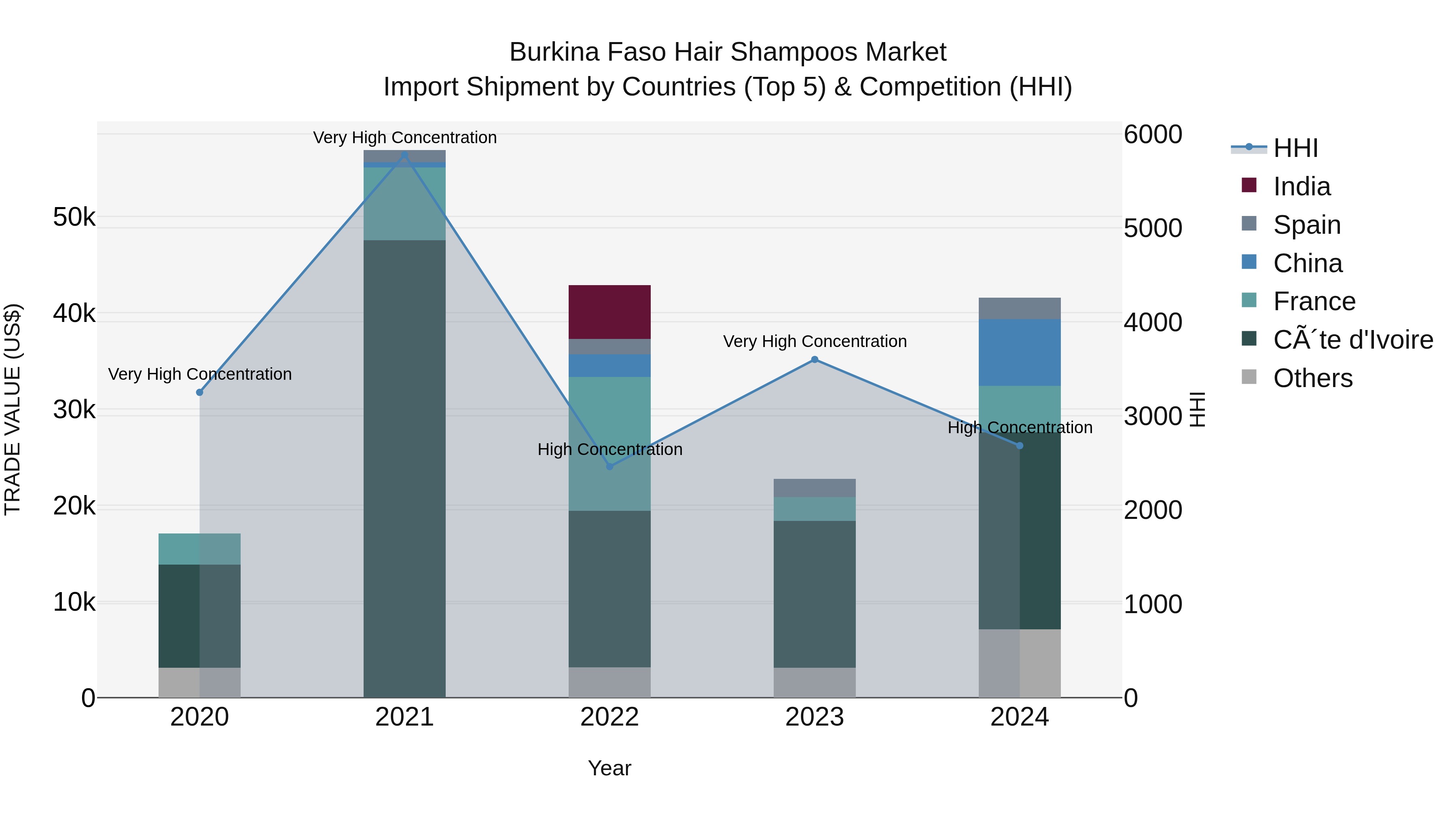Click the 'High Concentration' label for 2024
This screenshot has width=1456, height=819.
pyautogui.click(x=1020, y=428)
